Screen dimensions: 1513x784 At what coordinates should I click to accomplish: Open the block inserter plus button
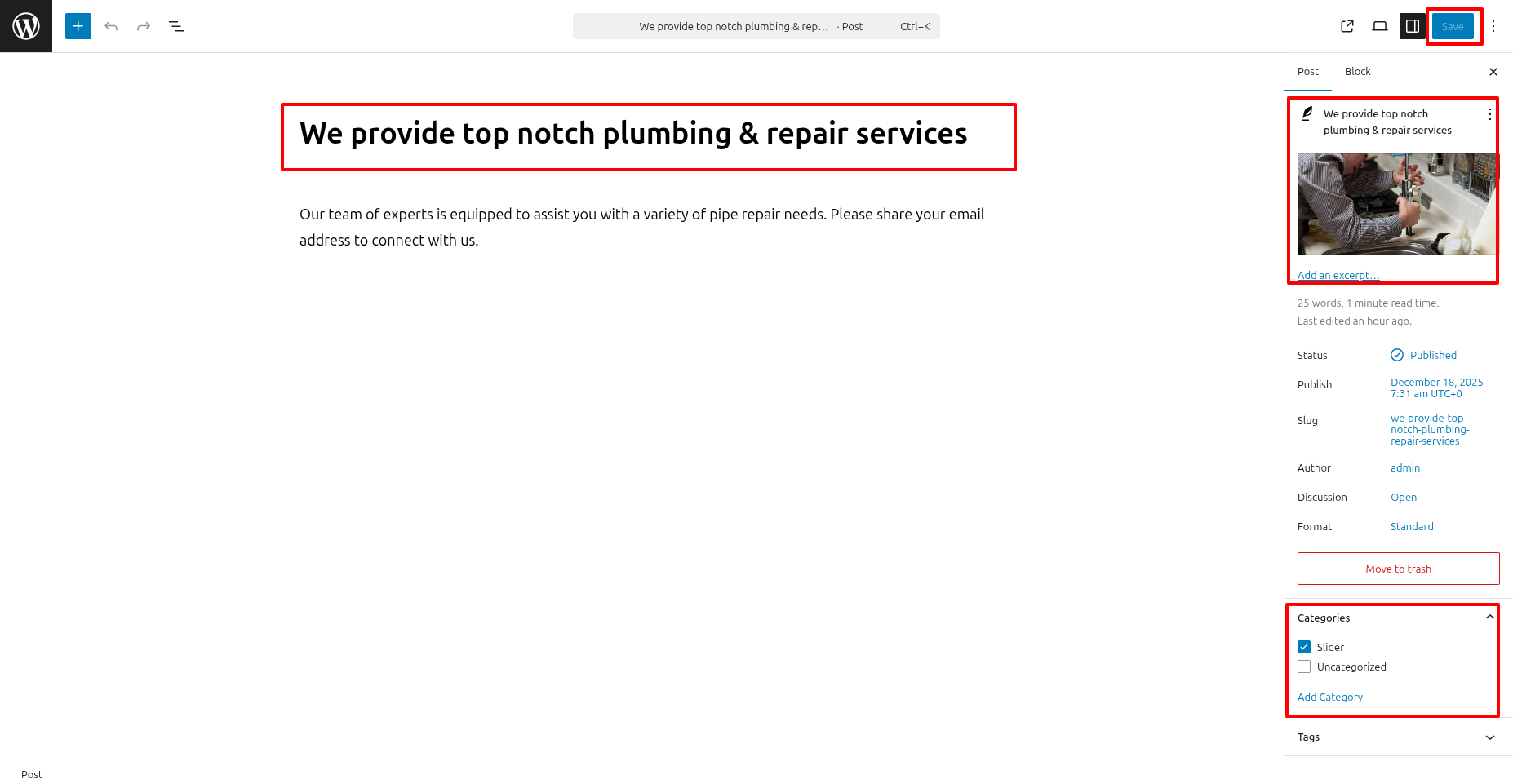click(x=78, y=26)
